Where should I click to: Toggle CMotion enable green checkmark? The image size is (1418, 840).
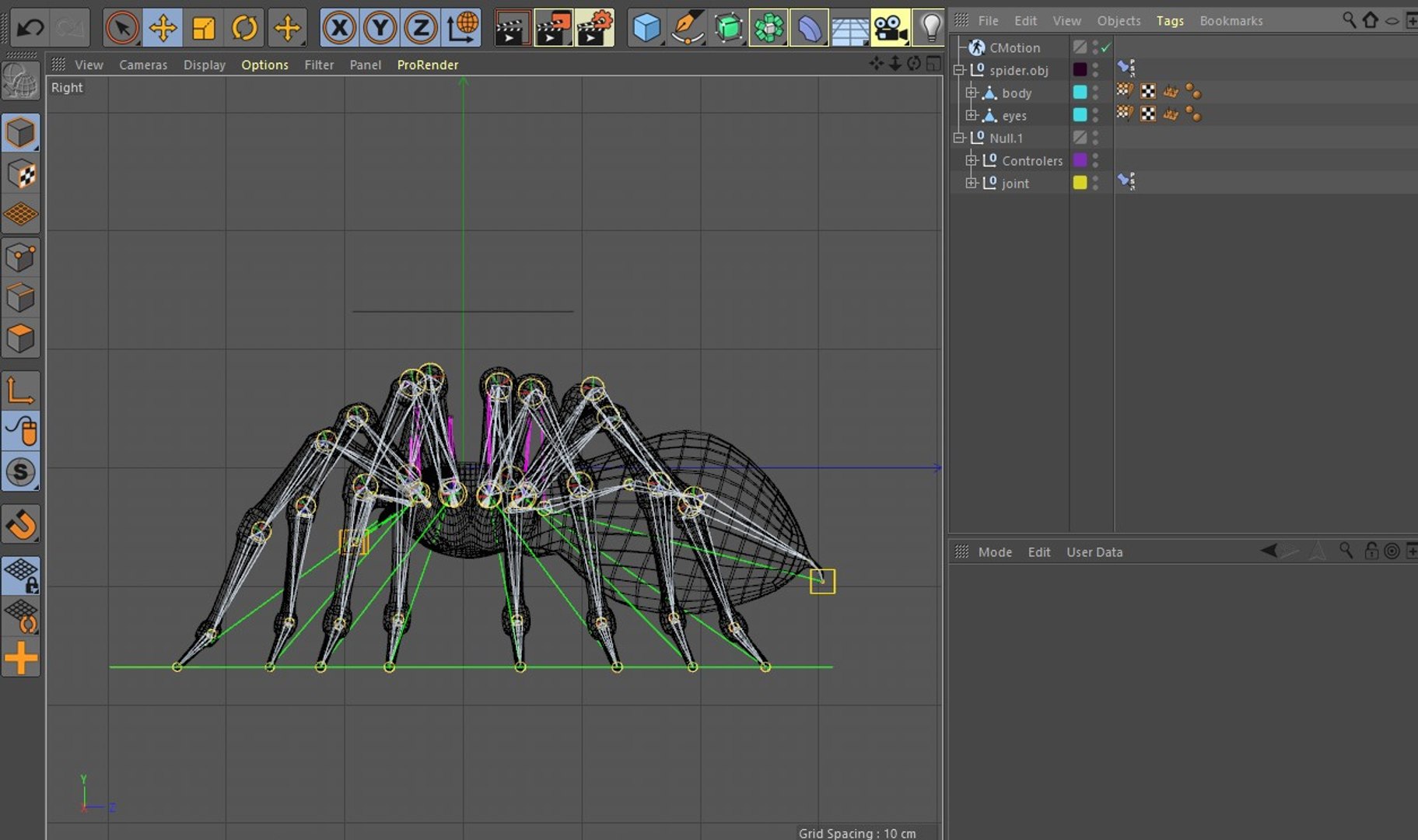coord(1106,47)
